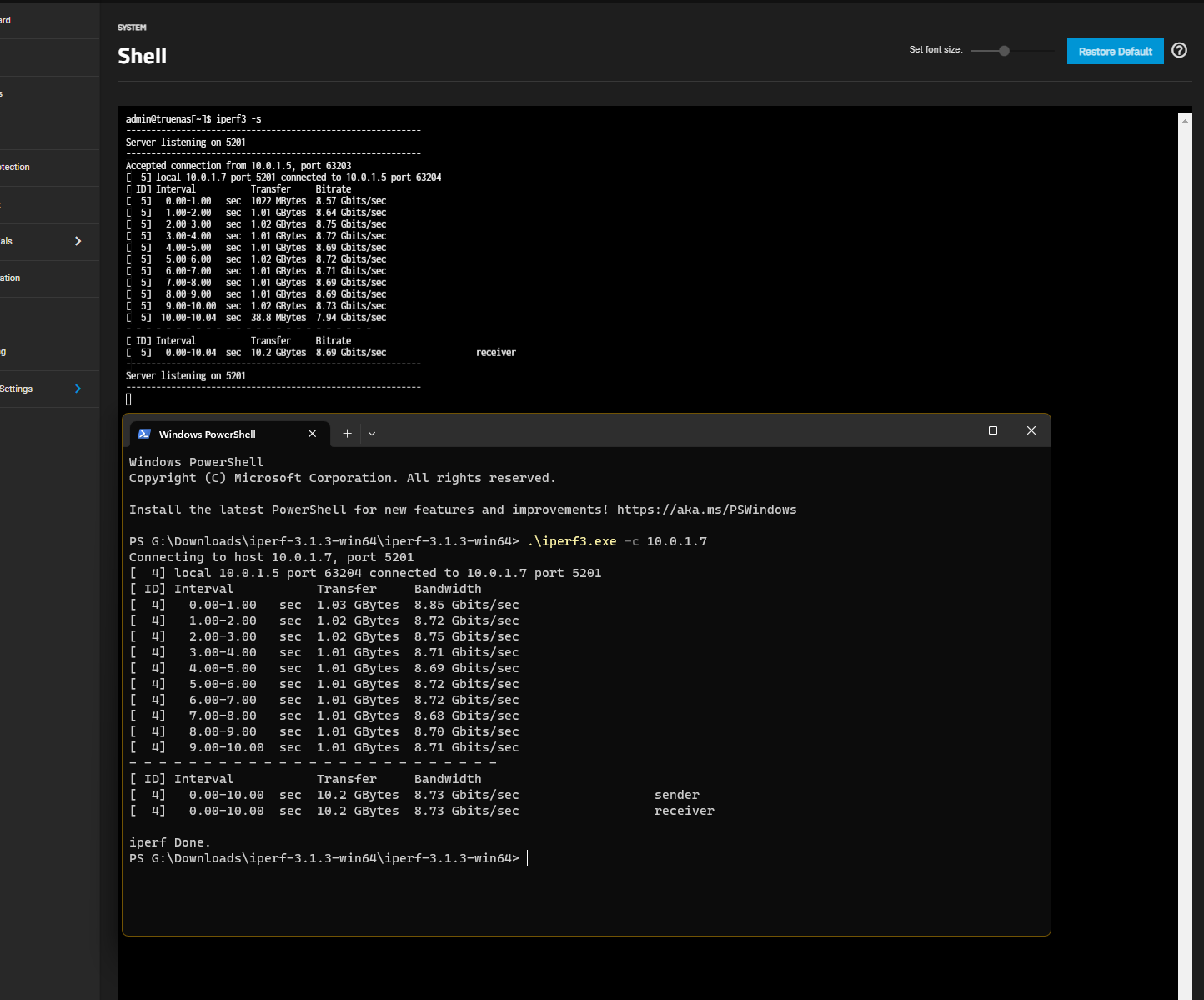The height and width of the screenshot is (1000, 1204).
Task: Click the 'sender' summary label
Action: tap(677, 795)
